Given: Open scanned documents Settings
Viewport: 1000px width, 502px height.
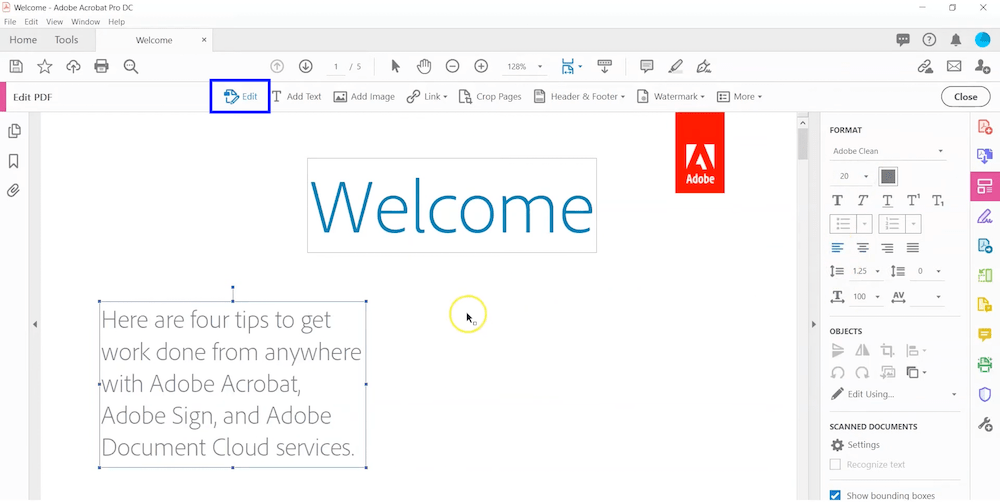Looking at the screenshot, I should (855, 445).
